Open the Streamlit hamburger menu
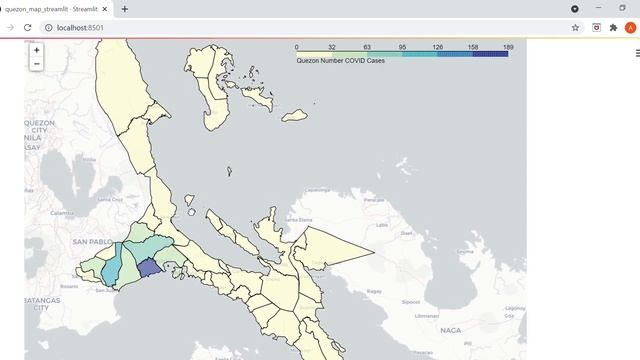 click(x=638, y=53)
